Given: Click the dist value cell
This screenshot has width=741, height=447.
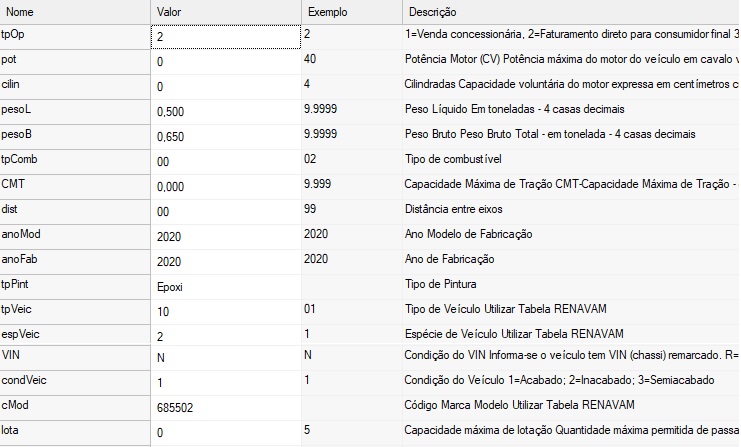Looking at the screenshot, I should 225,211.
